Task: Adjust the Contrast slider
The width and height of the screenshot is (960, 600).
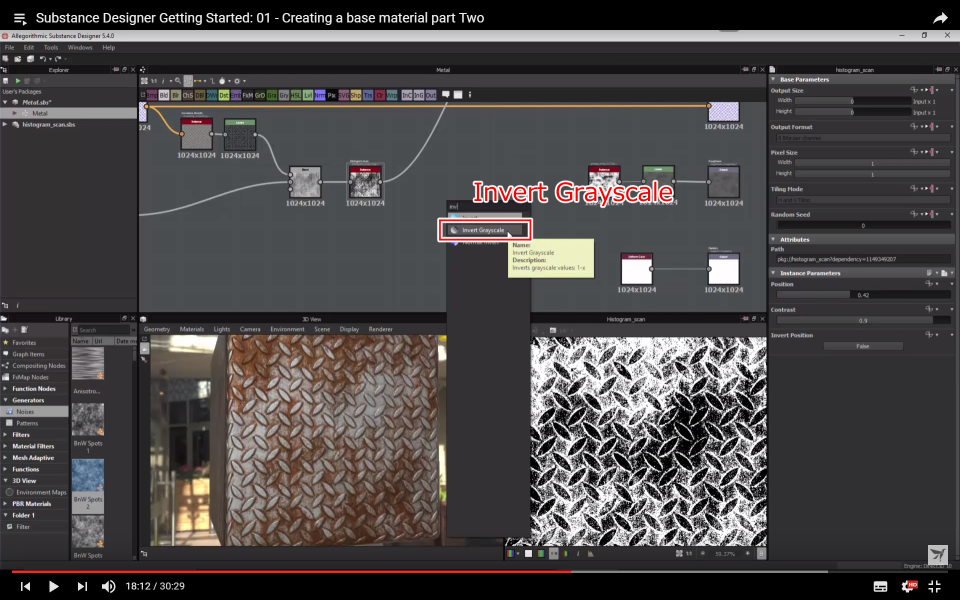Action: [x=863, y=321]
